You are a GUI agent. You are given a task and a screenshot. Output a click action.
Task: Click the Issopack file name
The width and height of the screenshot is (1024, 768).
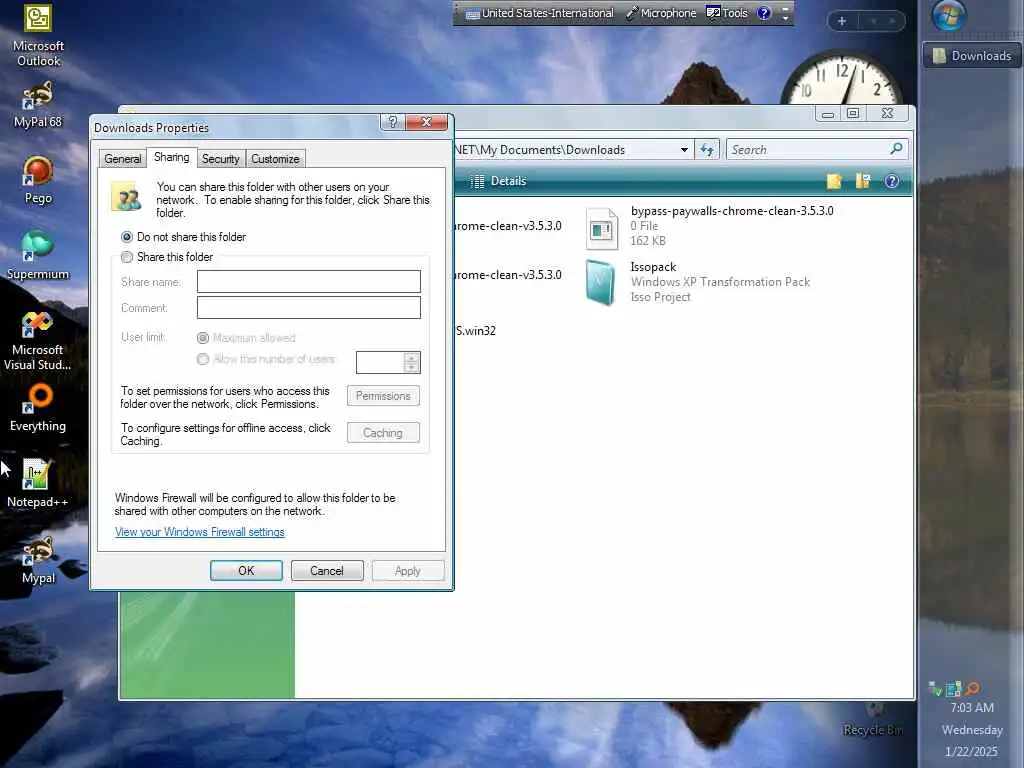tap(653, 267)
